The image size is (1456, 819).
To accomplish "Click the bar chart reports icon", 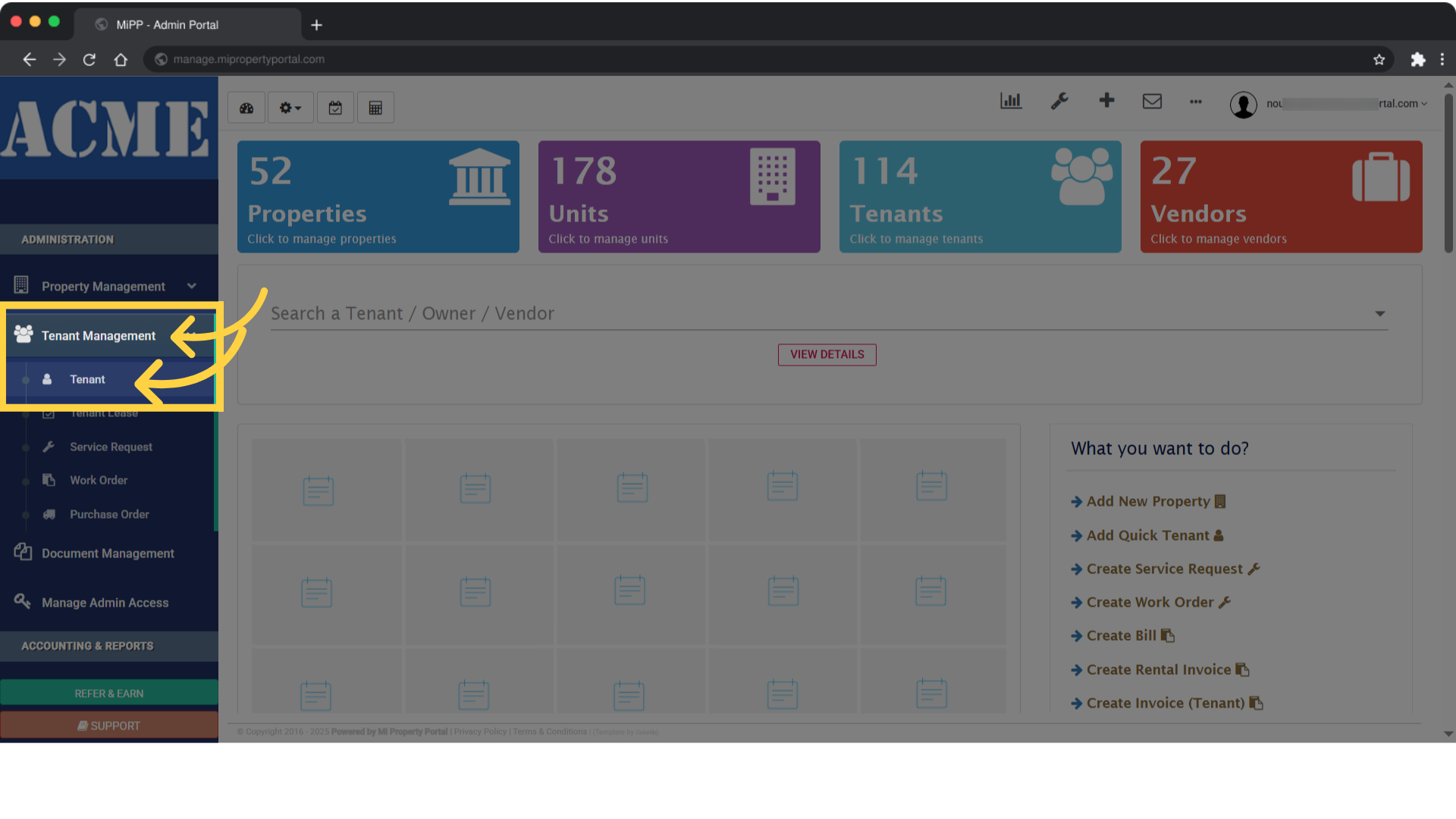I will 1010,100.
